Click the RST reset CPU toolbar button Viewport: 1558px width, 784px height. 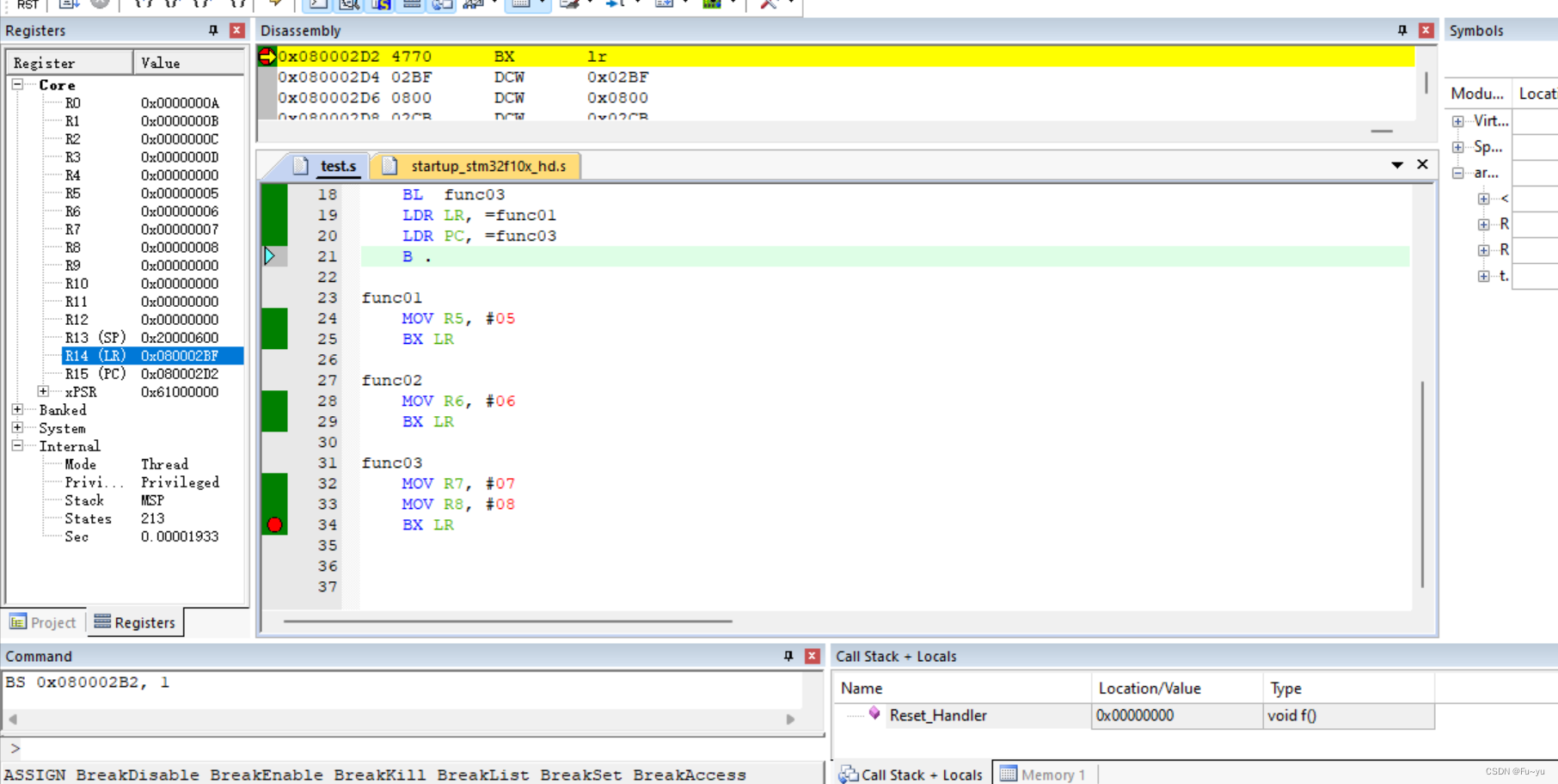(28, 4)
